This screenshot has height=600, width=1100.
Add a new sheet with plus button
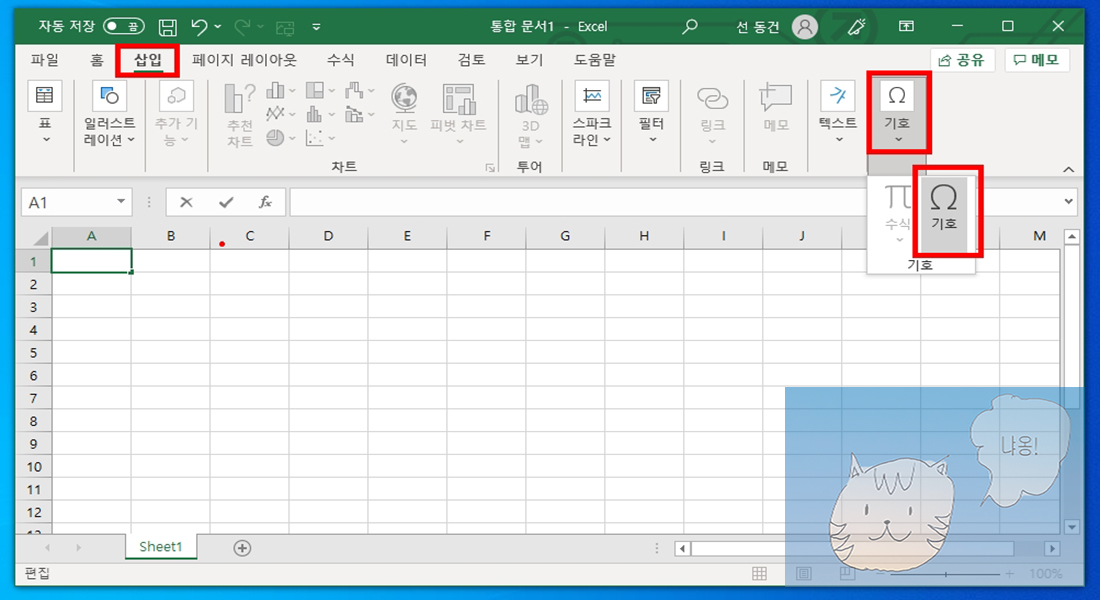(242, 548)
